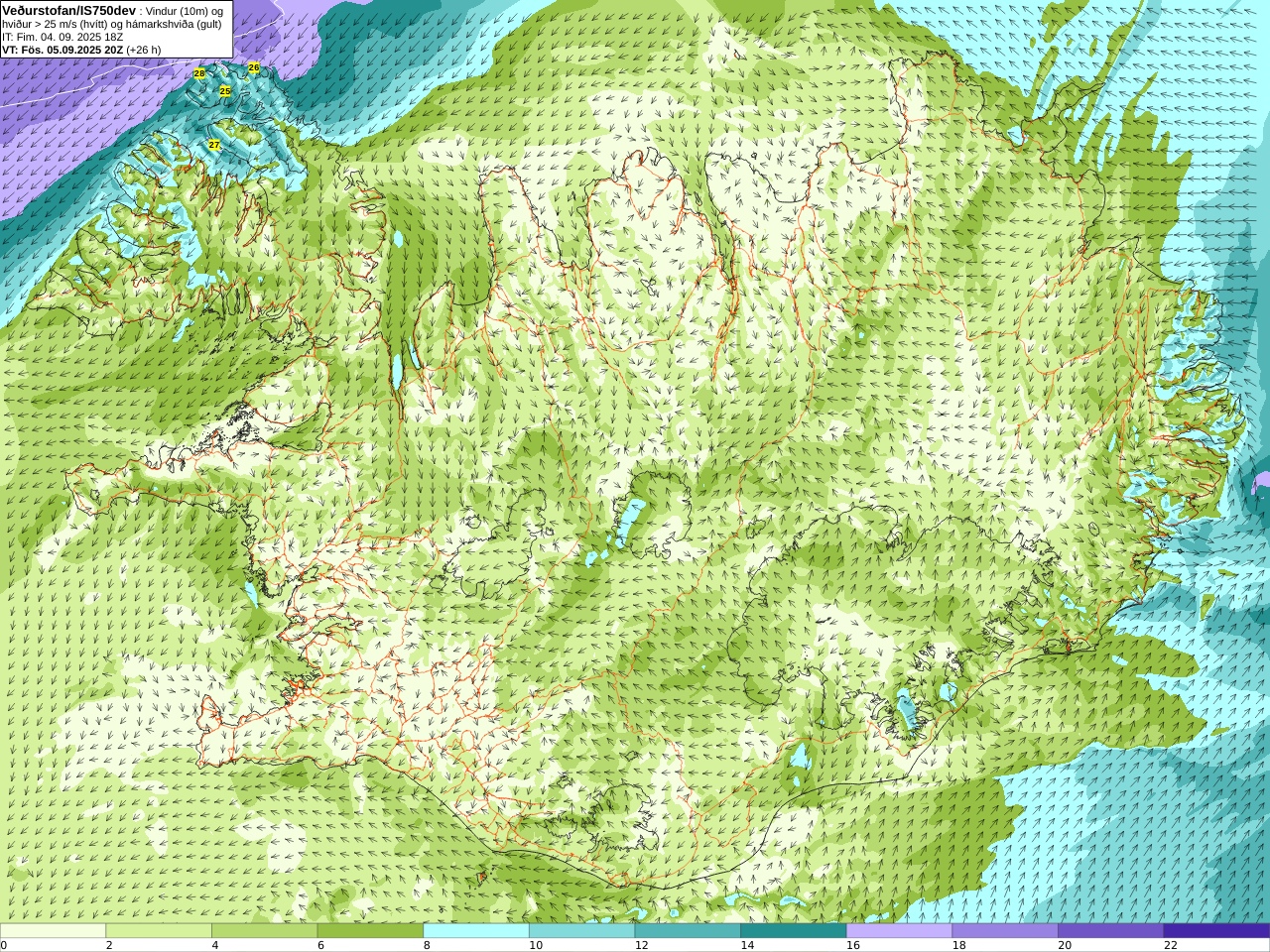Click the yellow gust marker labeled 26
The height and width of the screenshot is (952, 1270).
point(254,67)
